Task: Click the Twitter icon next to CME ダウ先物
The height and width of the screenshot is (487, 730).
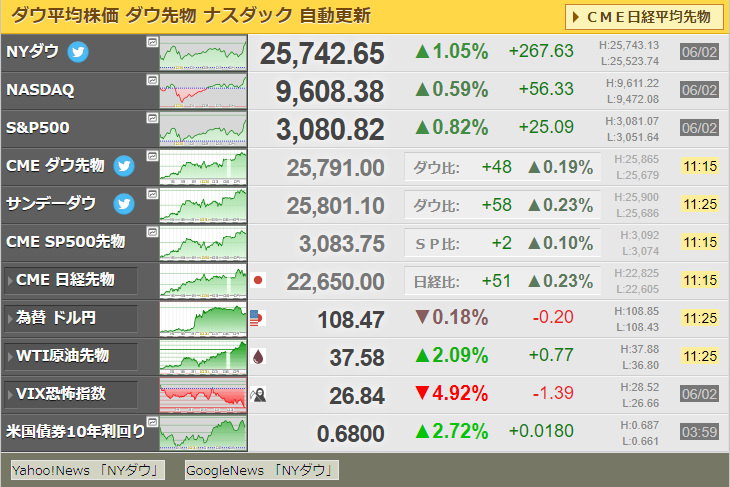Action: coord(124,166)
